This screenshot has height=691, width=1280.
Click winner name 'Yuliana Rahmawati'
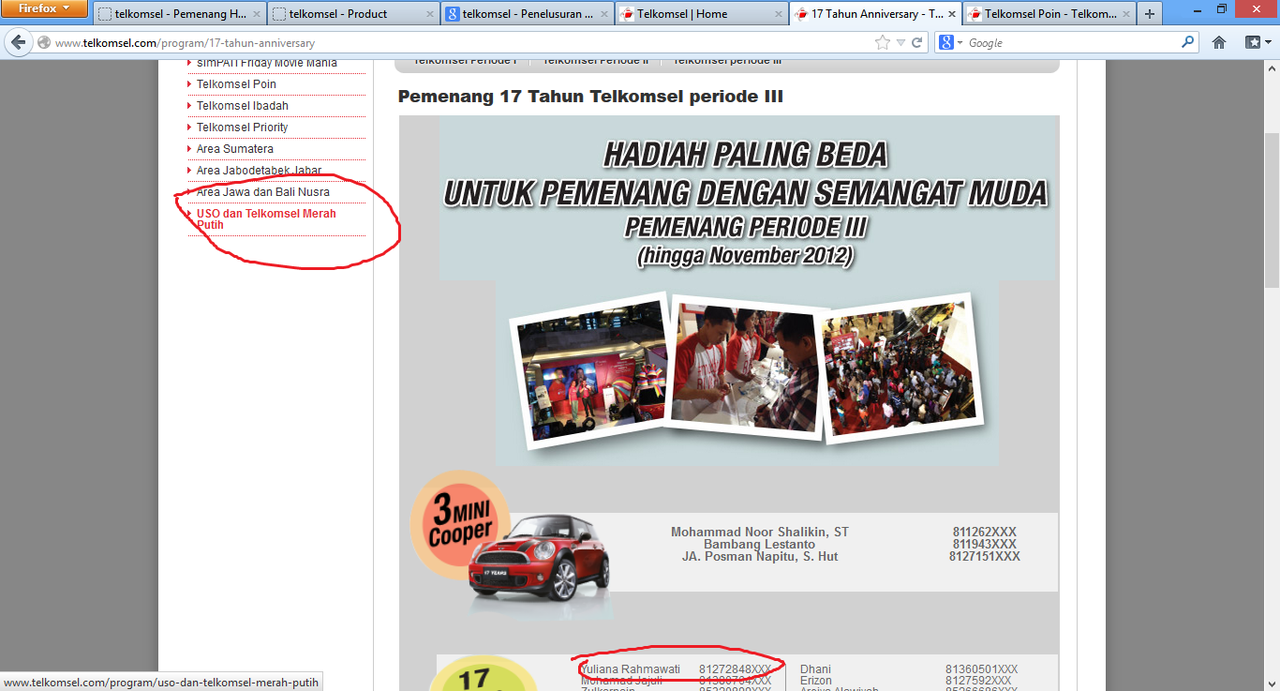630,669
